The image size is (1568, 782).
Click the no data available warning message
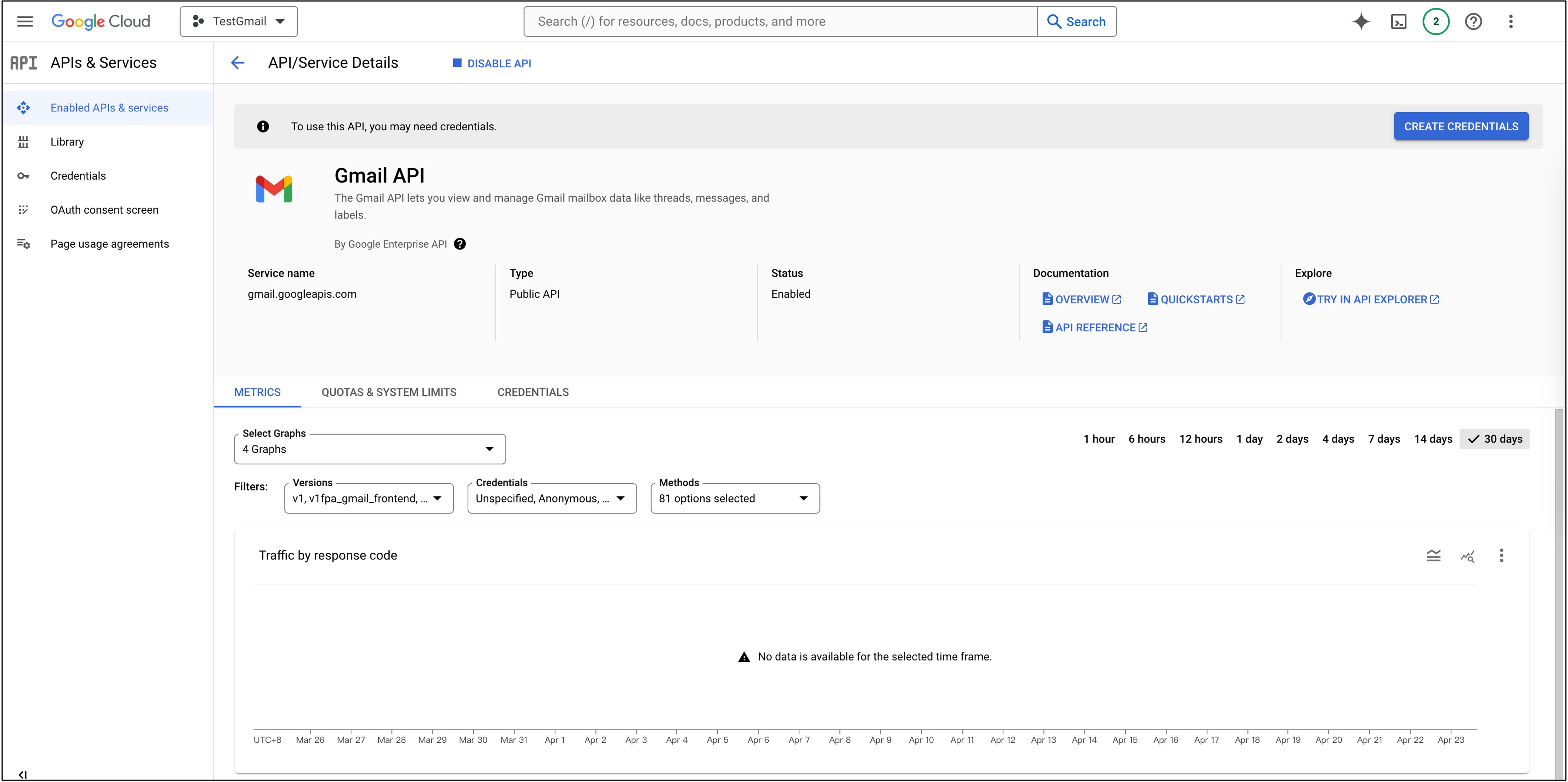(x=865, y=657)
